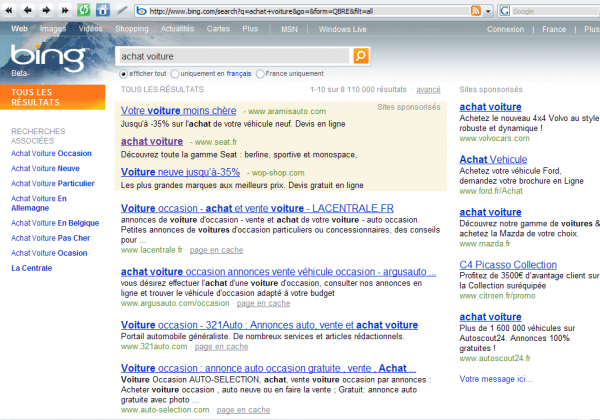Click related search 'Achat Voiture Pas Cher'
The height and width of the screenshot is (420, 600).
50,239
